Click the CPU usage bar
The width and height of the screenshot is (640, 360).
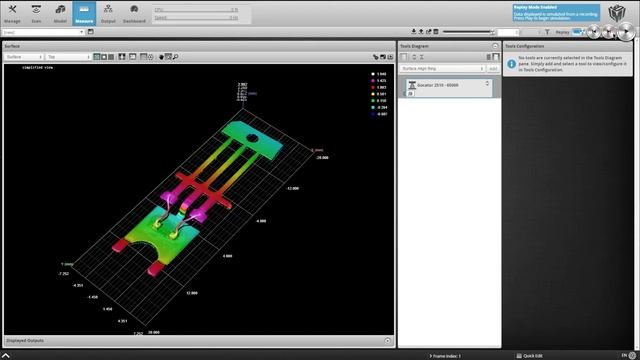pos(196,9)
